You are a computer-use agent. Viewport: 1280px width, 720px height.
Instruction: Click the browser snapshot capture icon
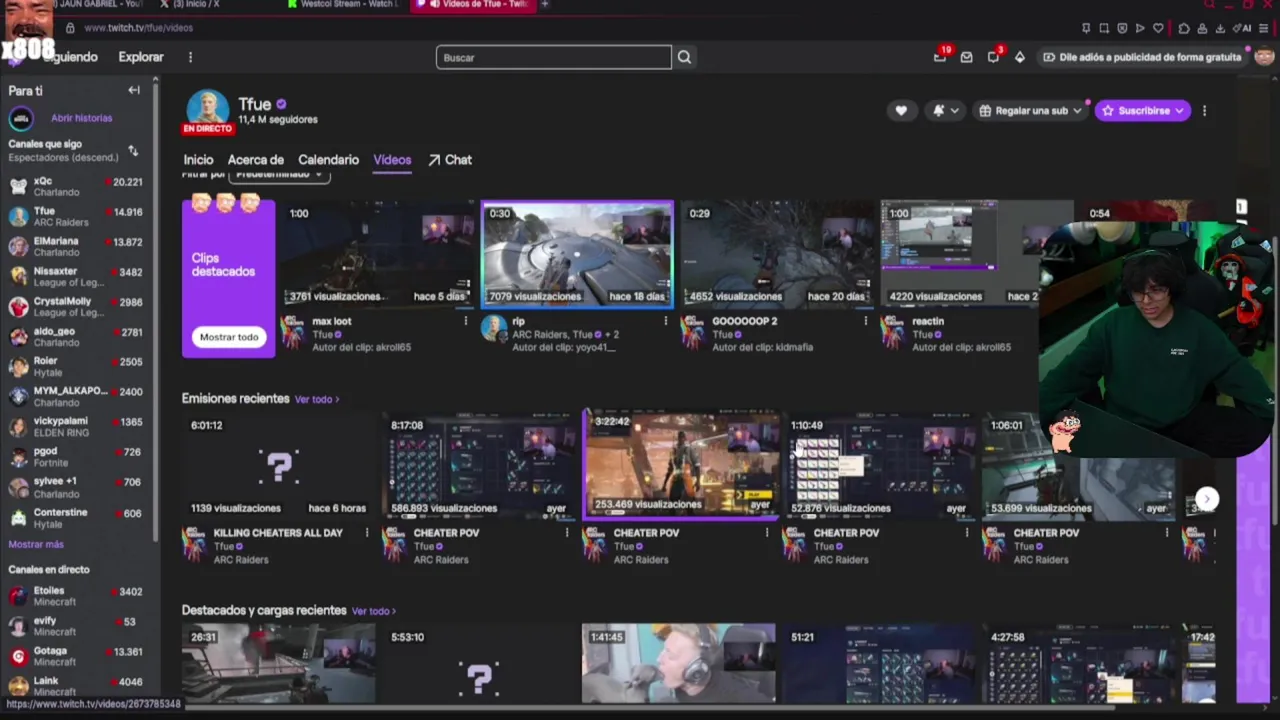1104,28
